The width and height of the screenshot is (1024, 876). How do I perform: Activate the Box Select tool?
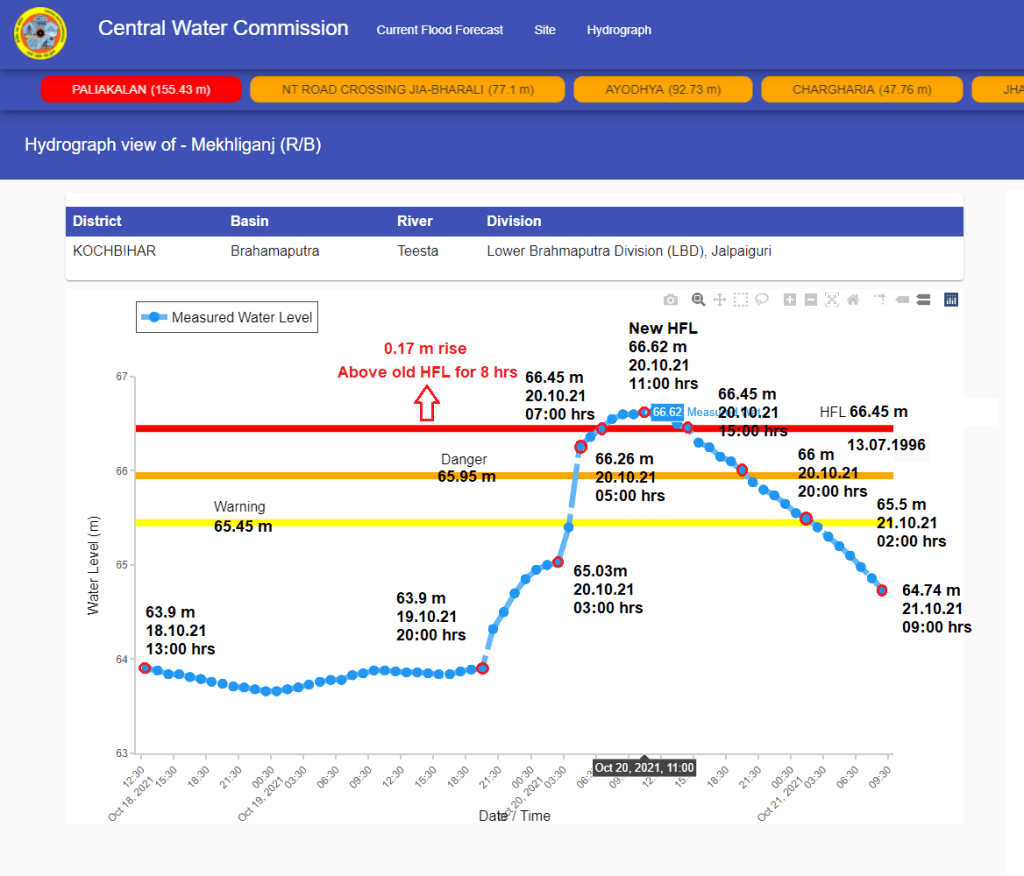click(x=740, y=299)
